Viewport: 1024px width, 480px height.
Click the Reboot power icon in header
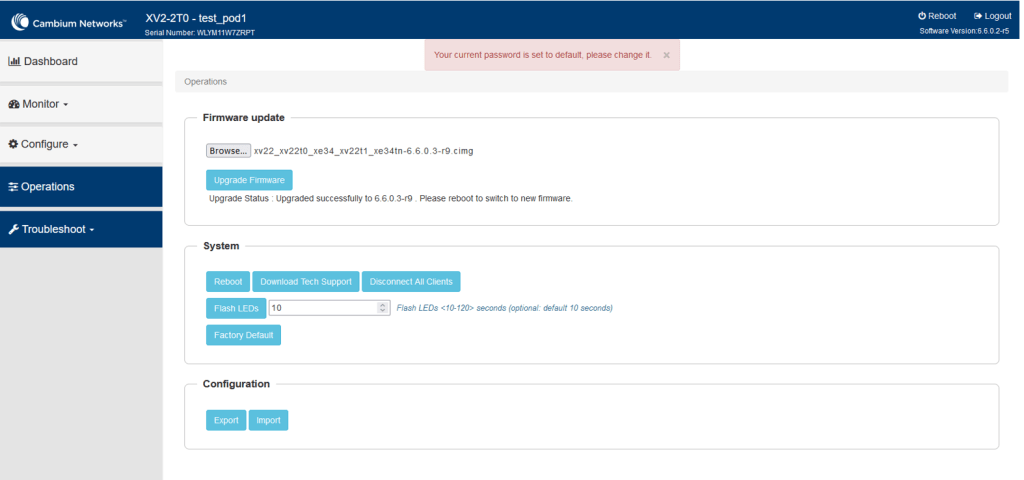point(922,16)
